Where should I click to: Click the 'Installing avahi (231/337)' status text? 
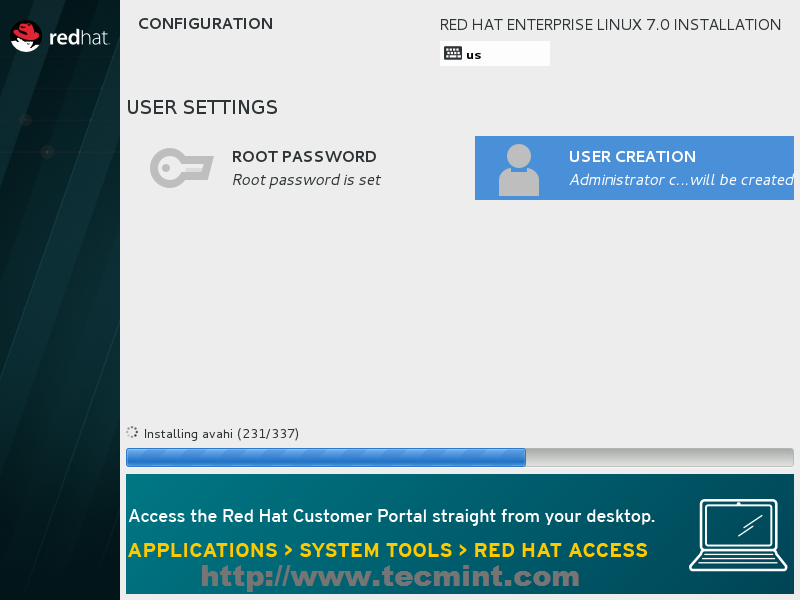click(221, 434)
